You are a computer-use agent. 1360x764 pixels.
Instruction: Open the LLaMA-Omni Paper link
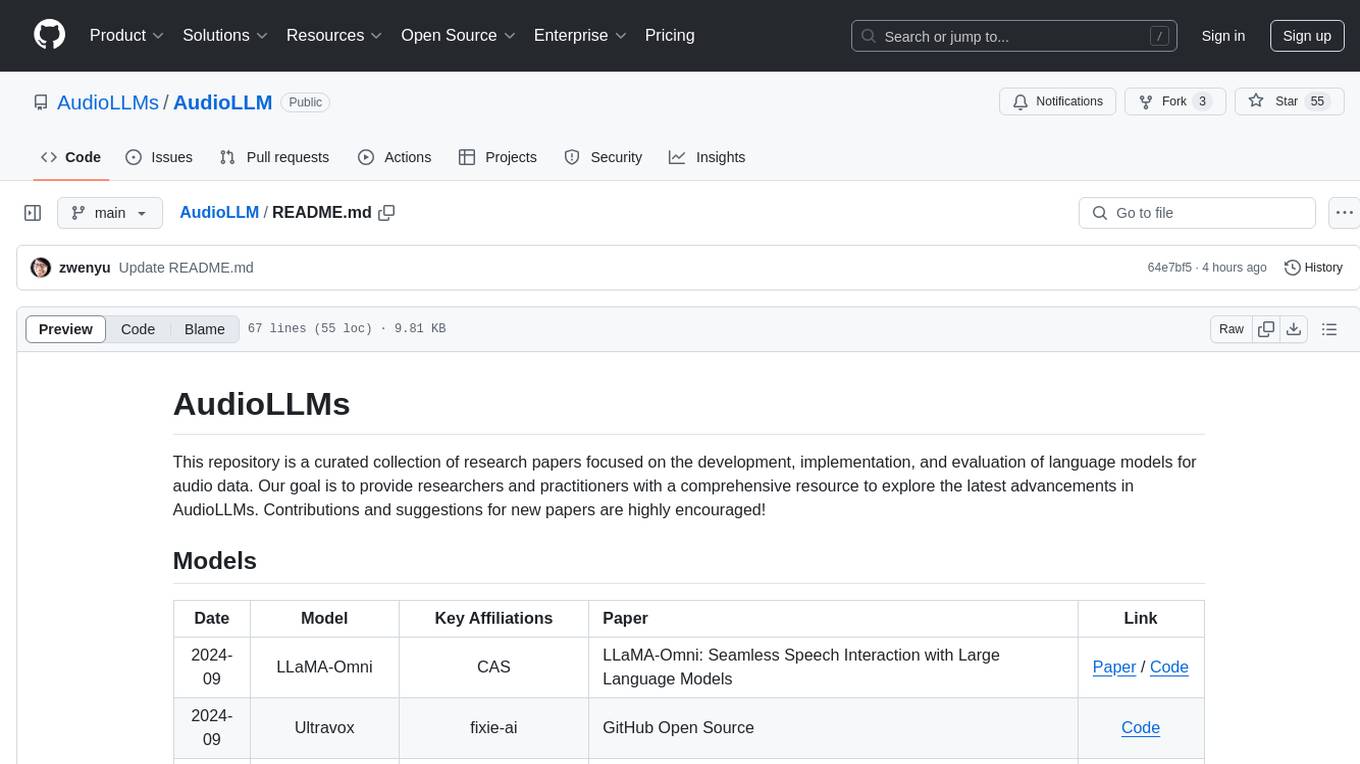(1114, 667)
